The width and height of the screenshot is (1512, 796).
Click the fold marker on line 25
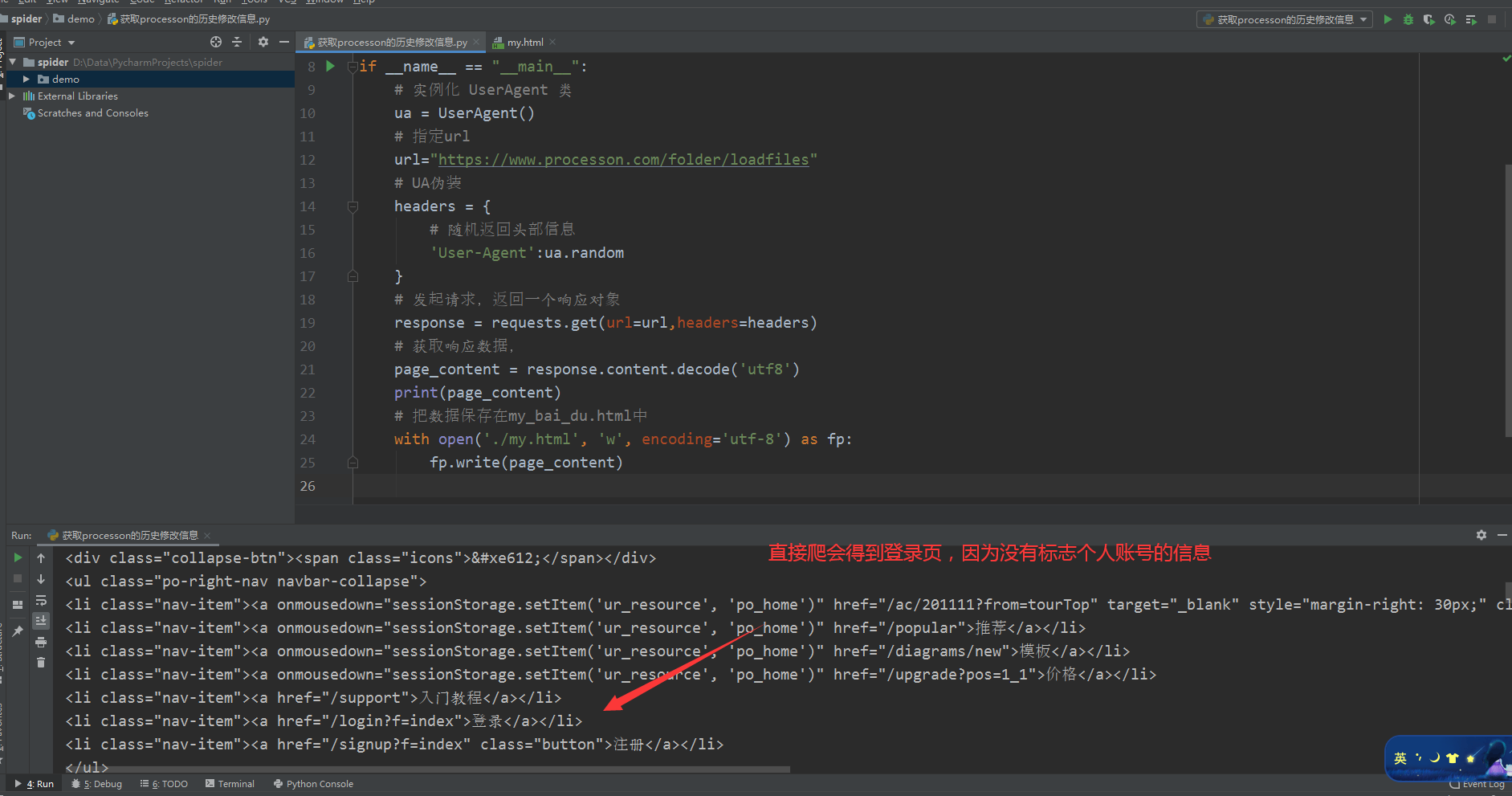pyautogui.click(x=353, y=463)
